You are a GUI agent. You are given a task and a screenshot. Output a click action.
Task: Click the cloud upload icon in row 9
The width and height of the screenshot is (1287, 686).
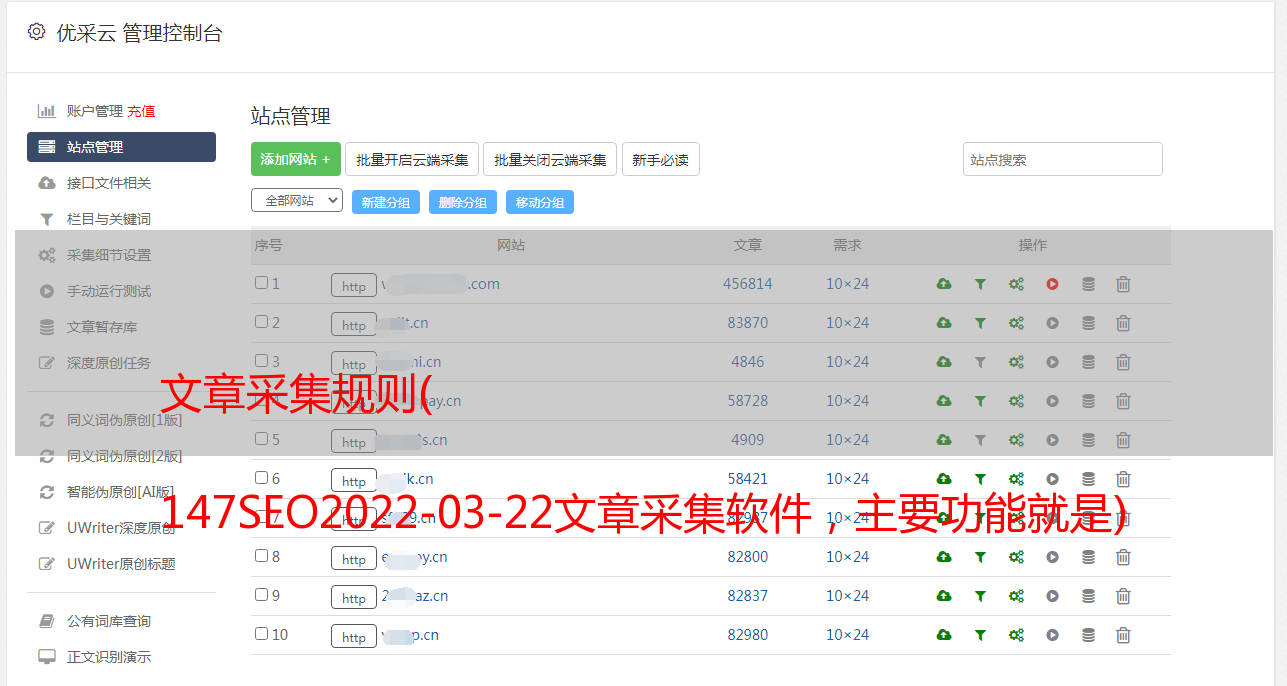(x=944, y=596)
